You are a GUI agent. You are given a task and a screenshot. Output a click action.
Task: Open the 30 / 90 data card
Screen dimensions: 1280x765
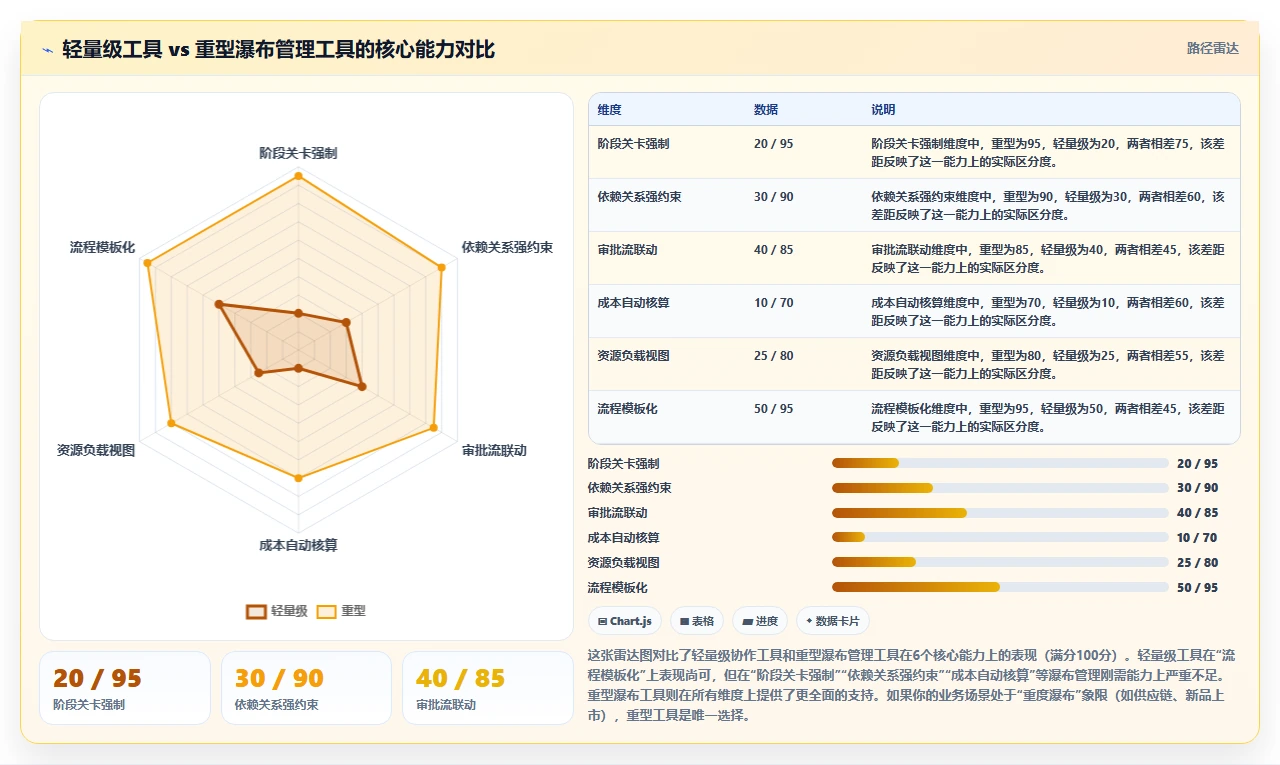click(306, 688)
